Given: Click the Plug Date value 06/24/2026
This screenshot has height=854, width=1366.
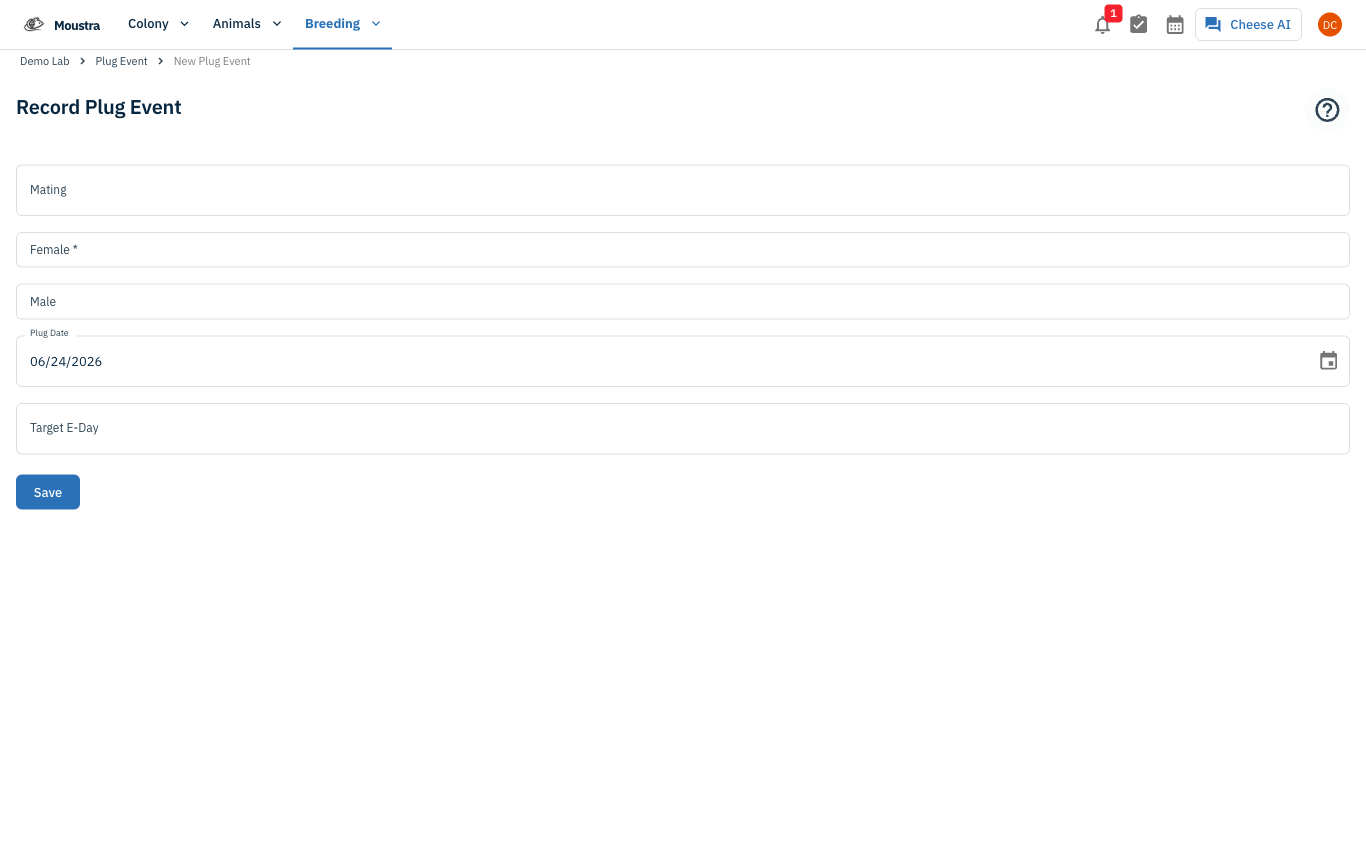Looking at the screenshot, I should 66,362.
